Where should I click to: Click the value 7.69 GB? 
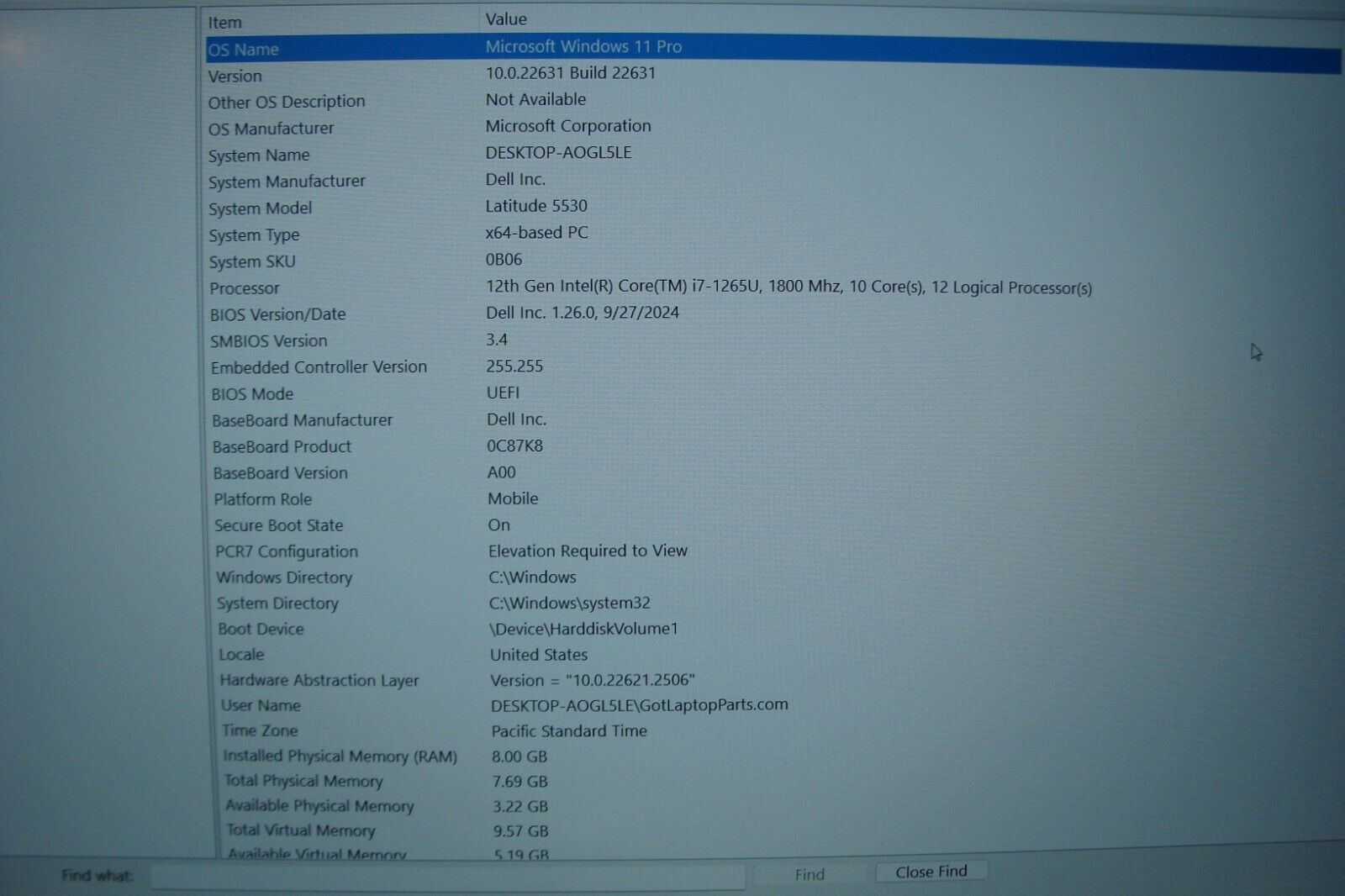(520, 782)
